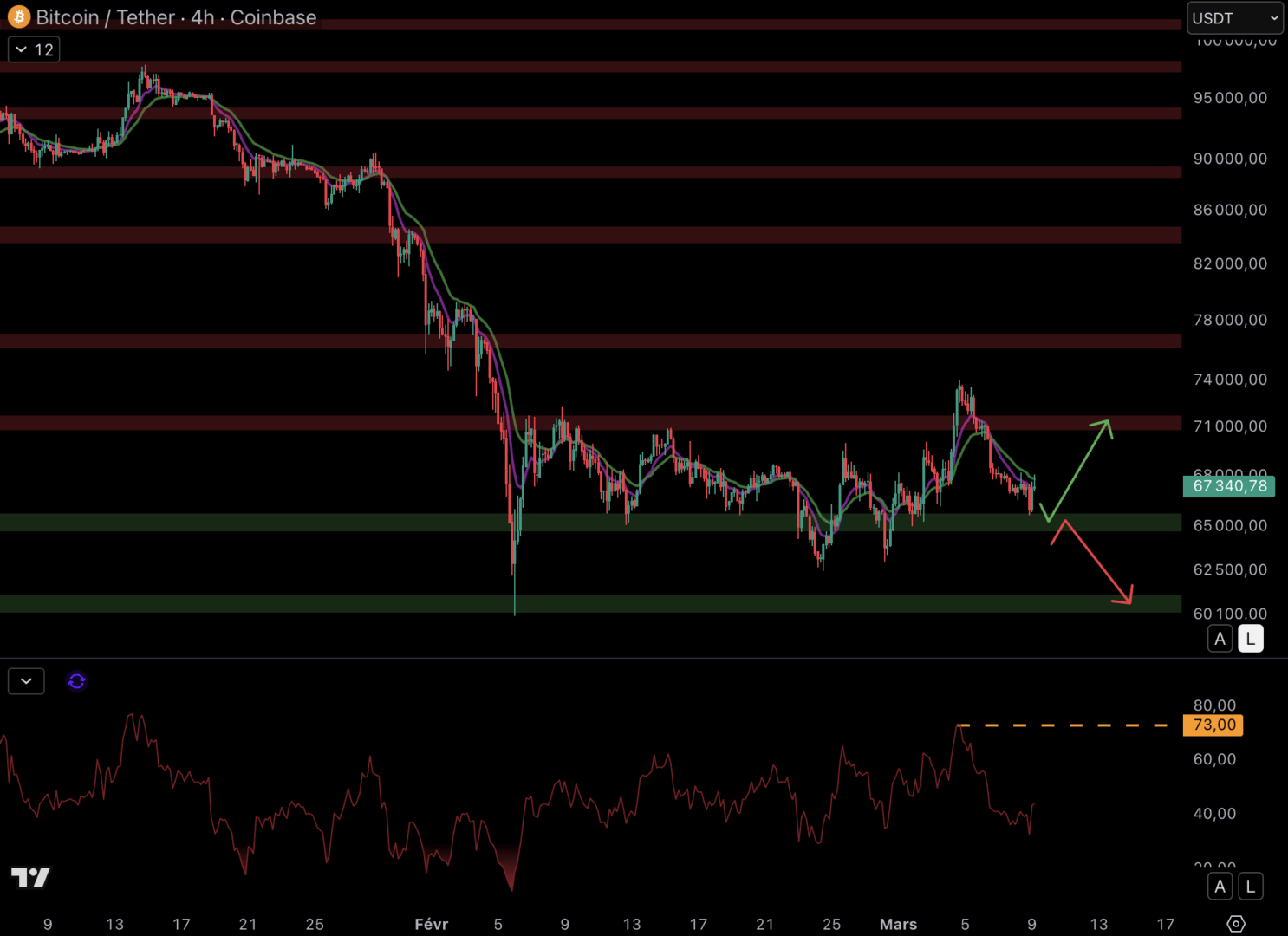This screenshot has height=936, width=1288.
Task: Click the Bitcoin logo icon
Action: tap(18, 17)
